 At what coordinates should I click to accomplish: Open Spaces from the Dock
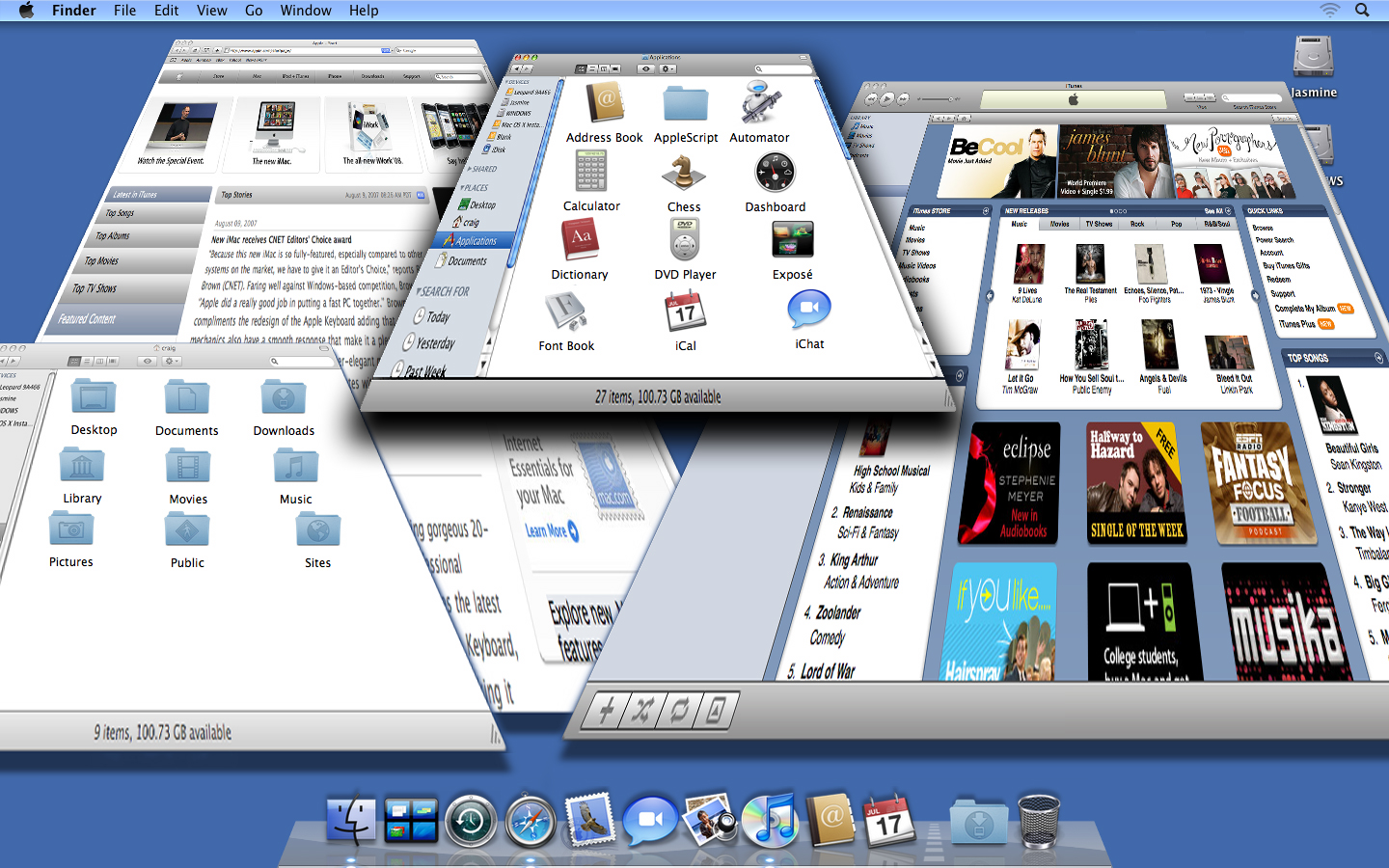pyautogui.click(x=411, y=821)
